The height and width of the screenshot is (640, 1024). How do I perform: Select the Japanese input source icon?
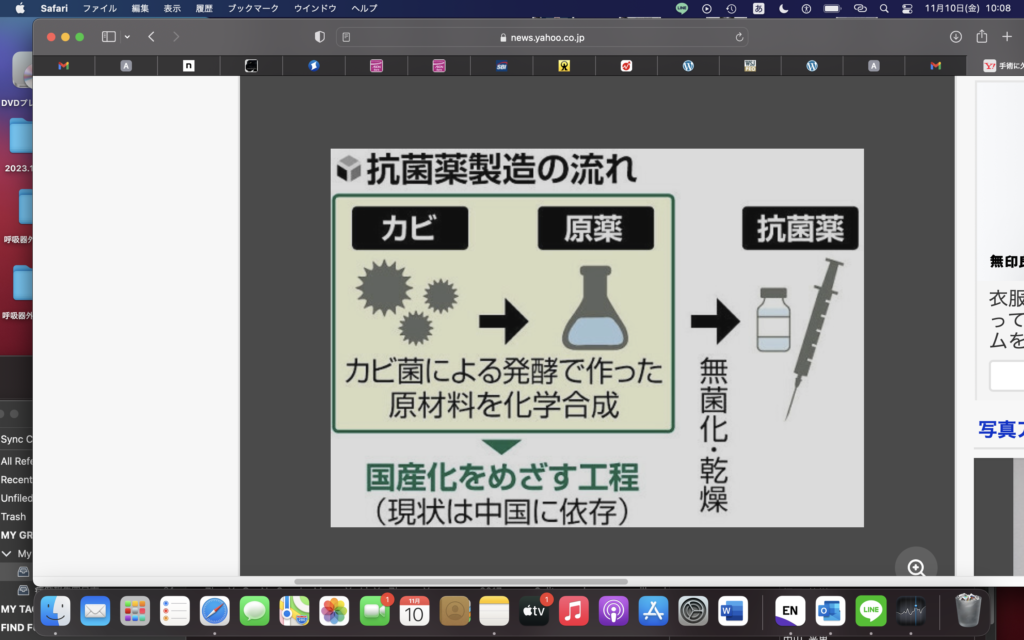coord(757,10)
